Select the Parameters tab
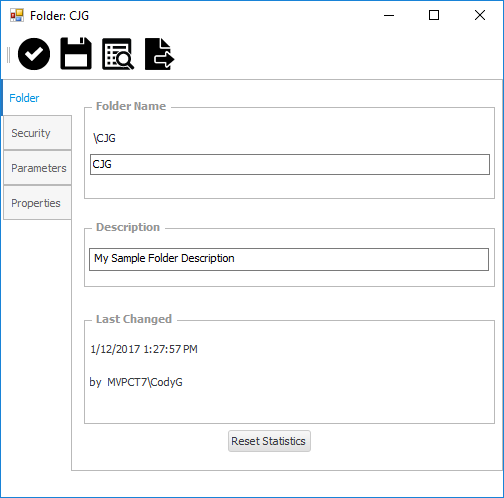 (x=37, y=168)
